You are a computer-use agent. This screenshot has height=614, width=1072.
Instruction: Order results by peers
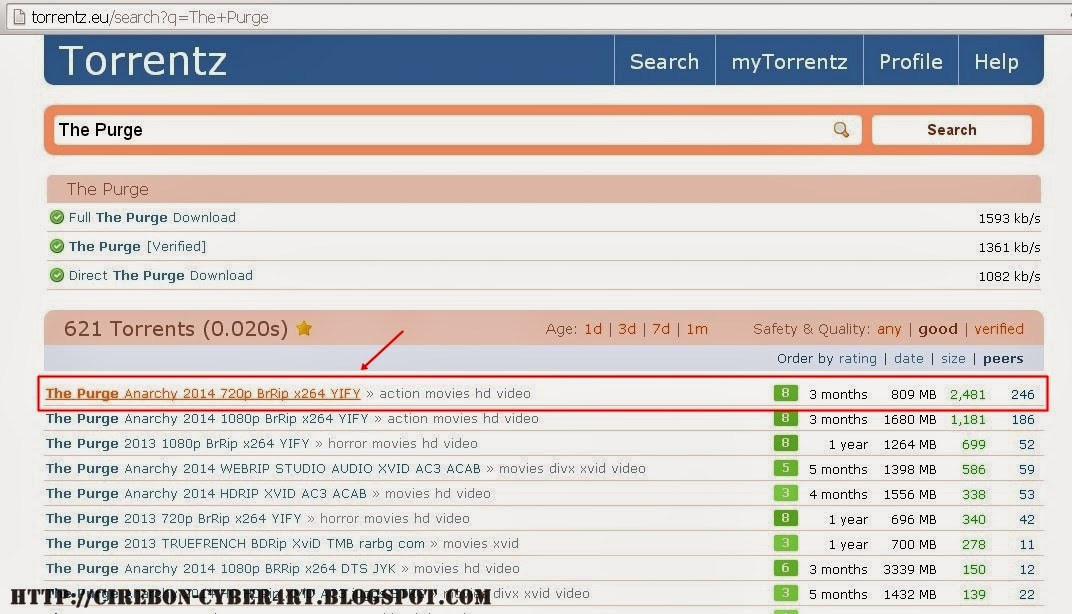tap(1003, 358)
